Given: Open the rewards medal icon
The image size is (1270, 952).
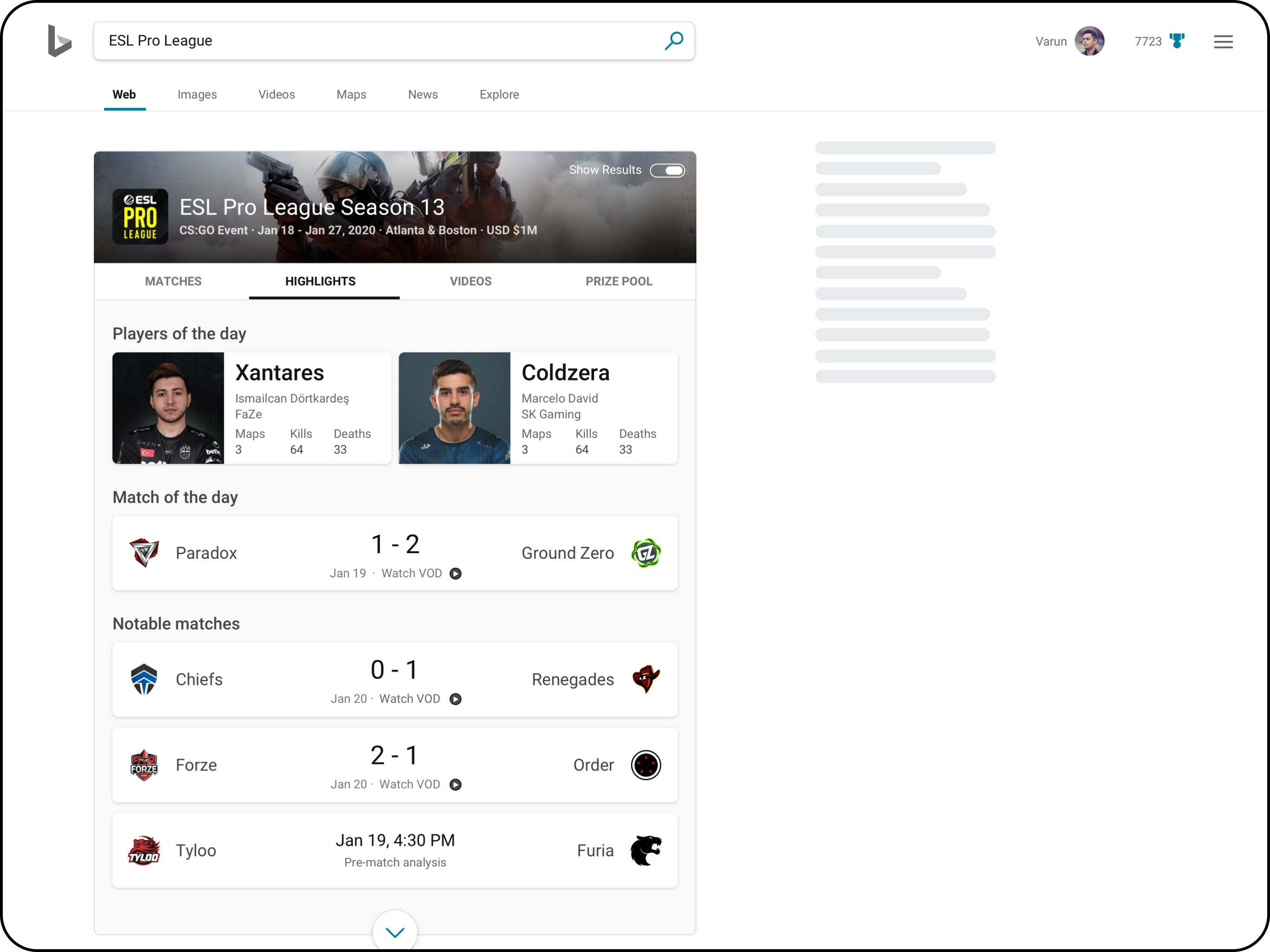Looking at the screenshot, I should coord(1177,41).
